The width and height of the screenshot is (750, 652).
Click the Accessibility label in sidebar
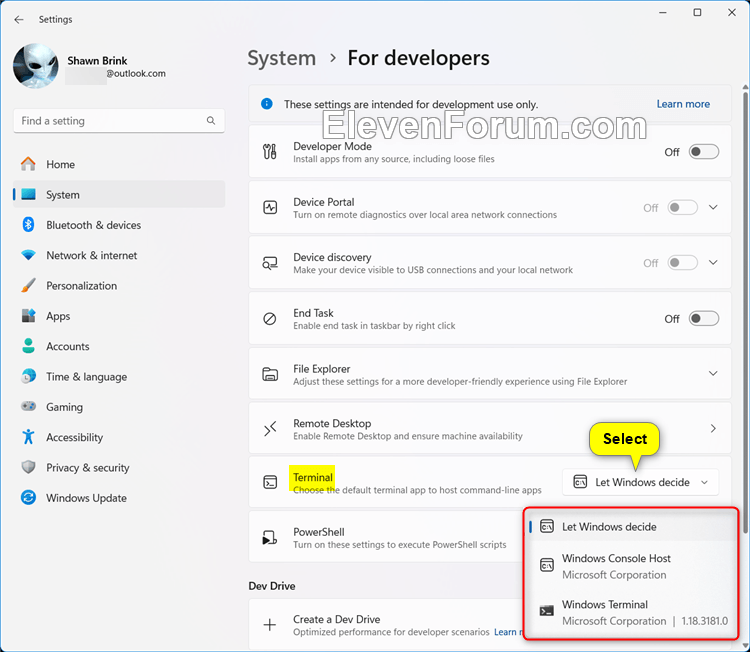75,437
